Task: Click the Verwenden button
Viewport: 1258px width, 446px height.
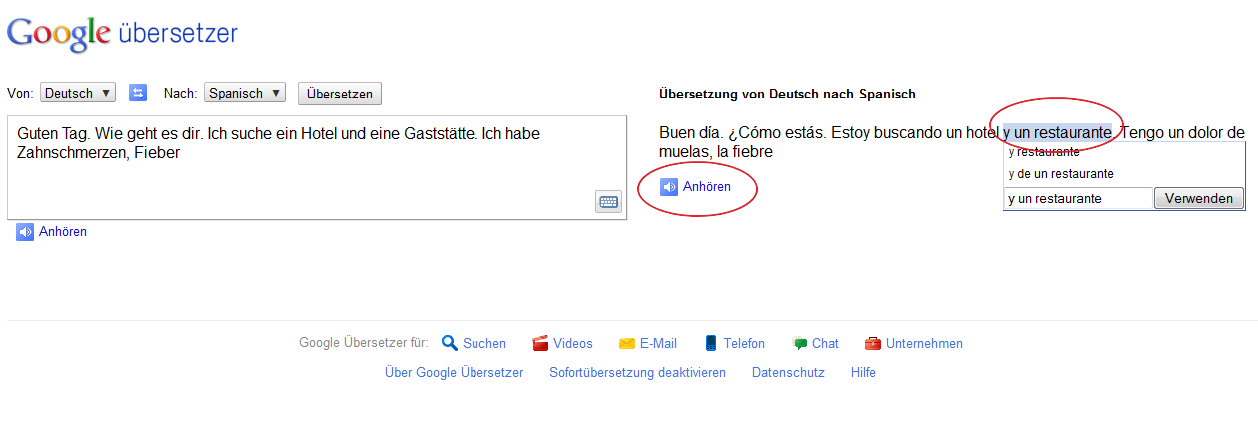Action: point(1199,198)
